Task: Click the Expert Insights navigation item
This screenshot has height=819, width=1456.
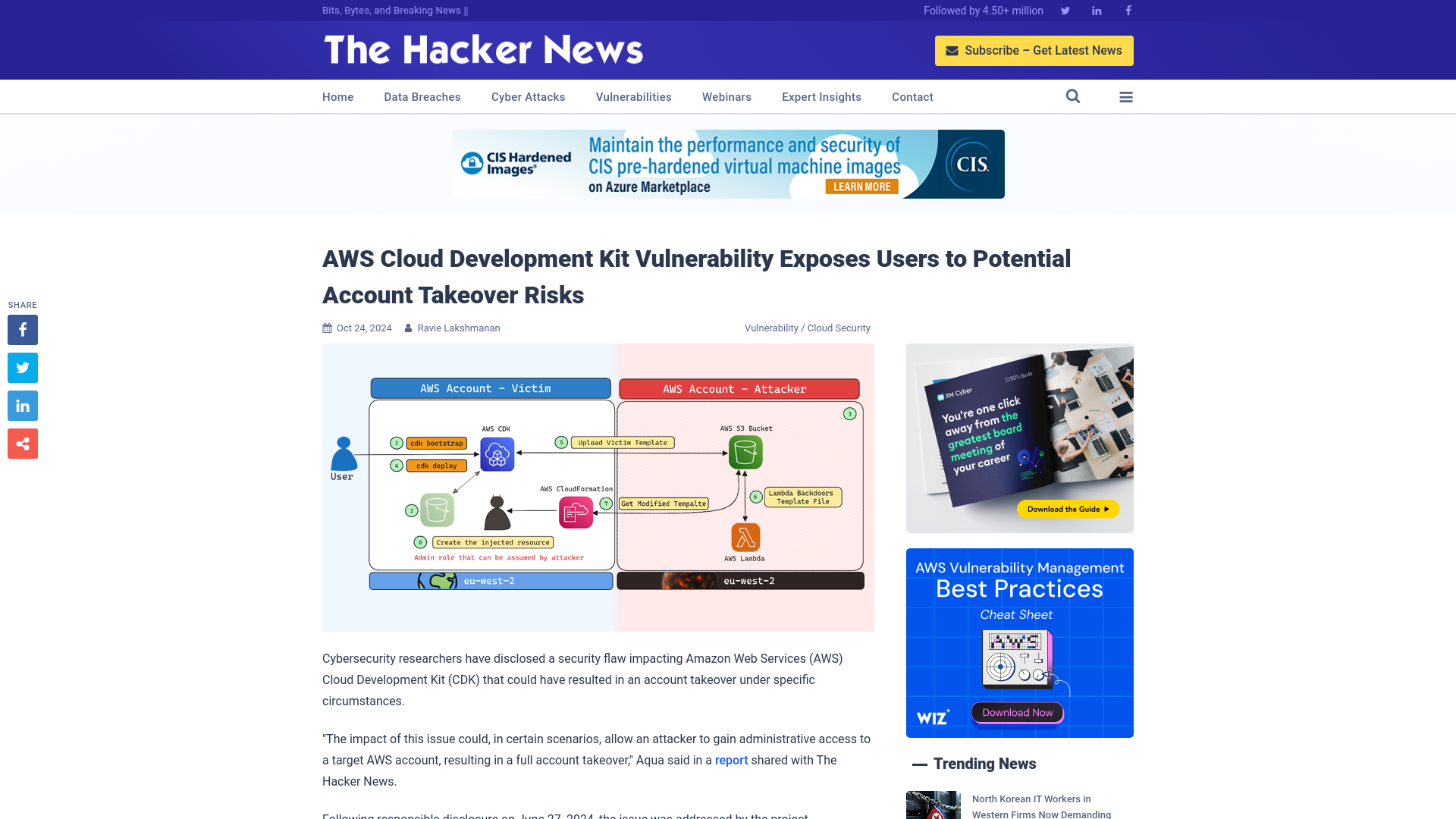Action: pyautogui.click(x=821, y=96)
